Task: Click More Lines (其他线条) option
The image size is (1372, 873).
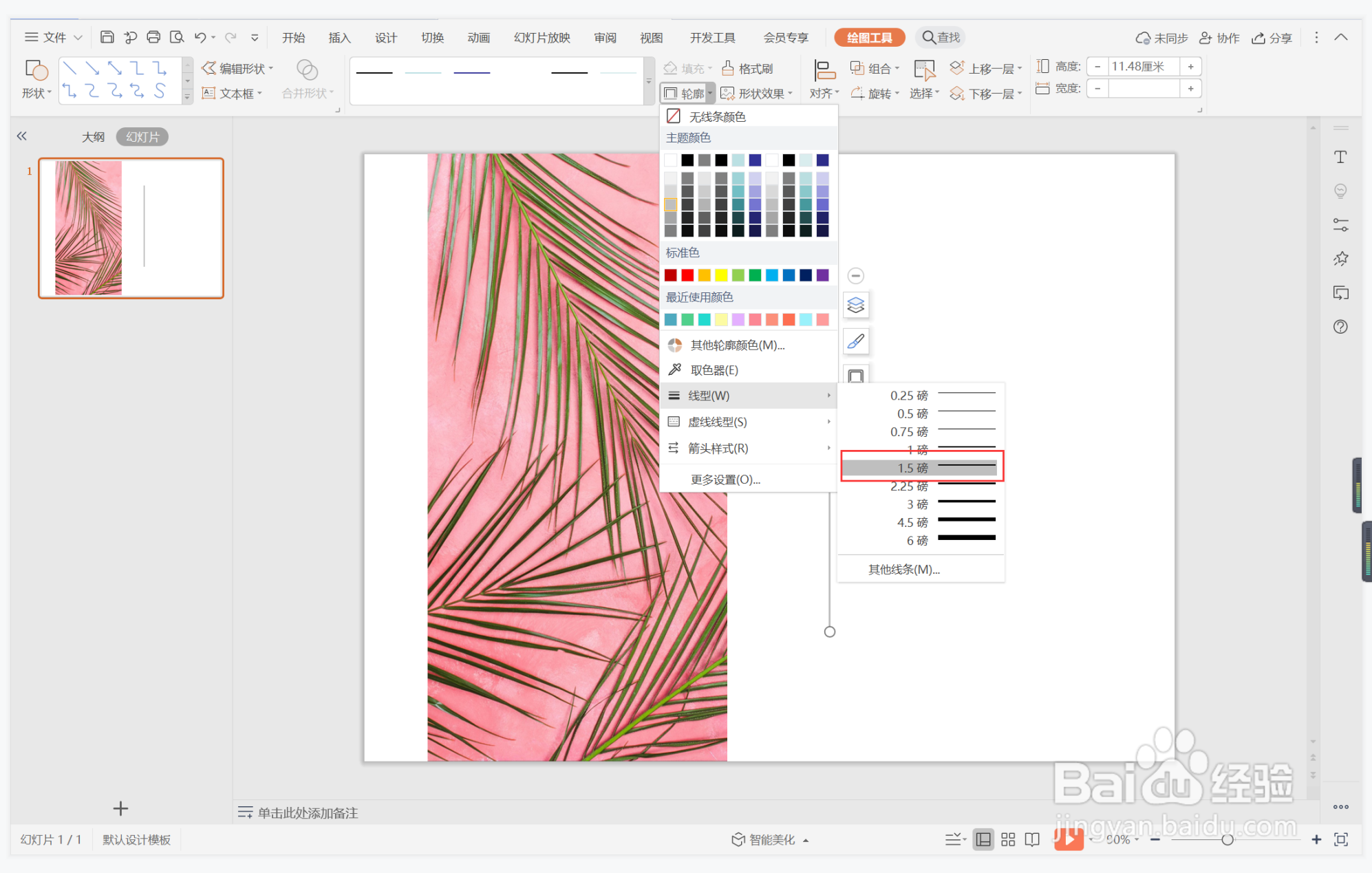Action: click(x=903, y=570)
